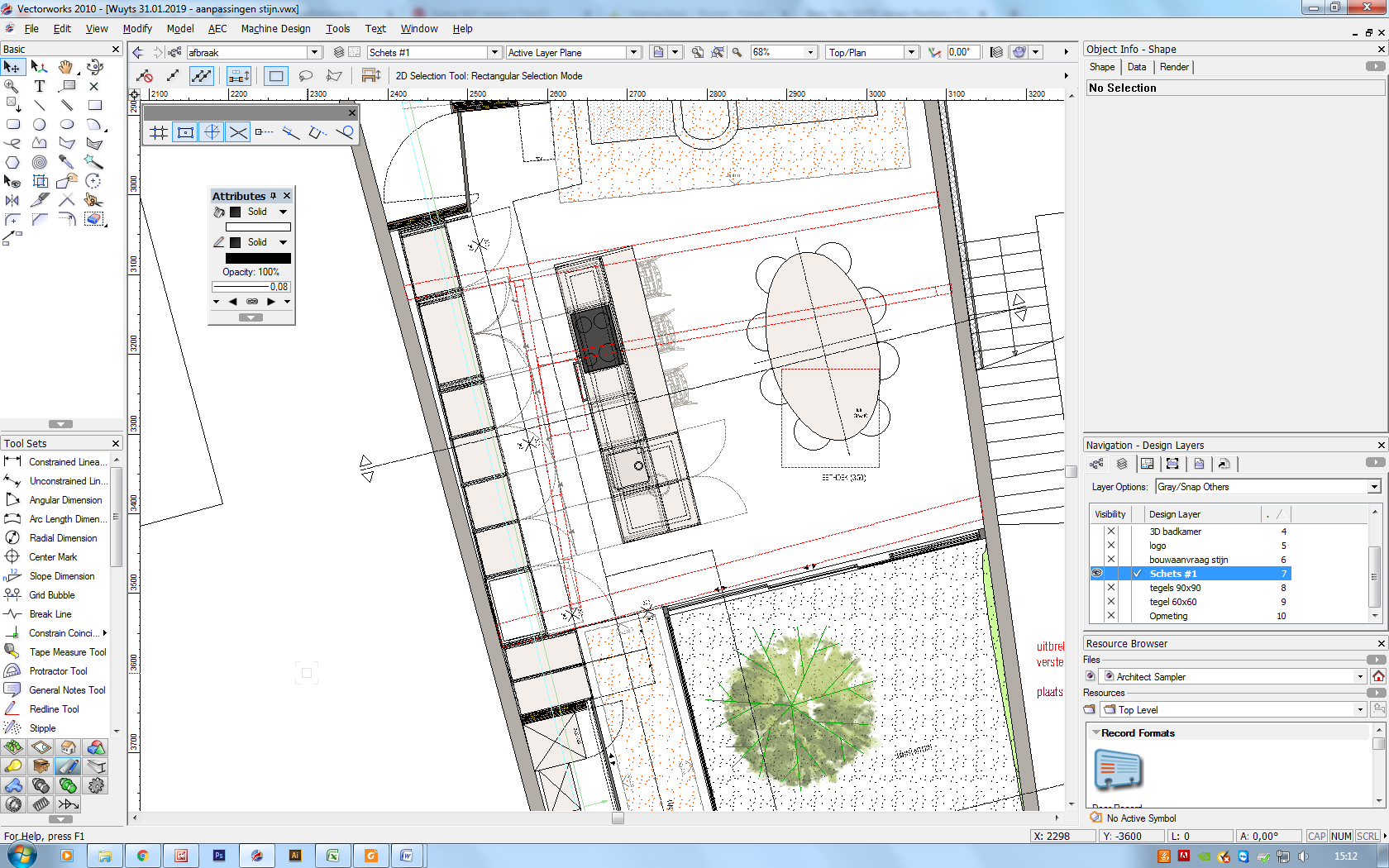Toggle visibility of 3D badkamer layer
This screenshot has height=868, width=1389.
click(x=1110, y=532)
